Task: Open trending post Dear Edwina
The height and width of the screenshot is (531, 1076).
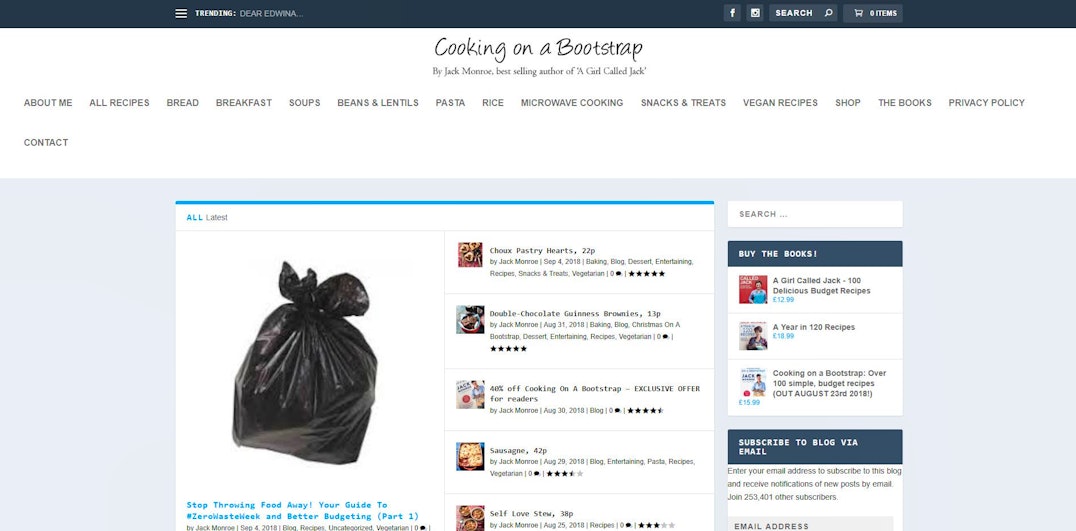Action: tap(271, 14)
